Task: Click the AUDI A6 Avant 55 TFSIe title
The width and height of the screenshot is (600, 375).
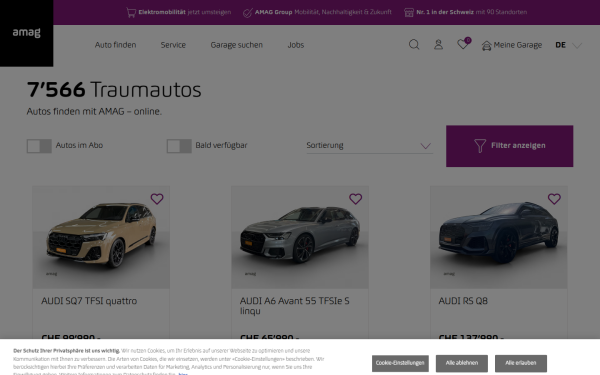Action: [x=295, y=306]
